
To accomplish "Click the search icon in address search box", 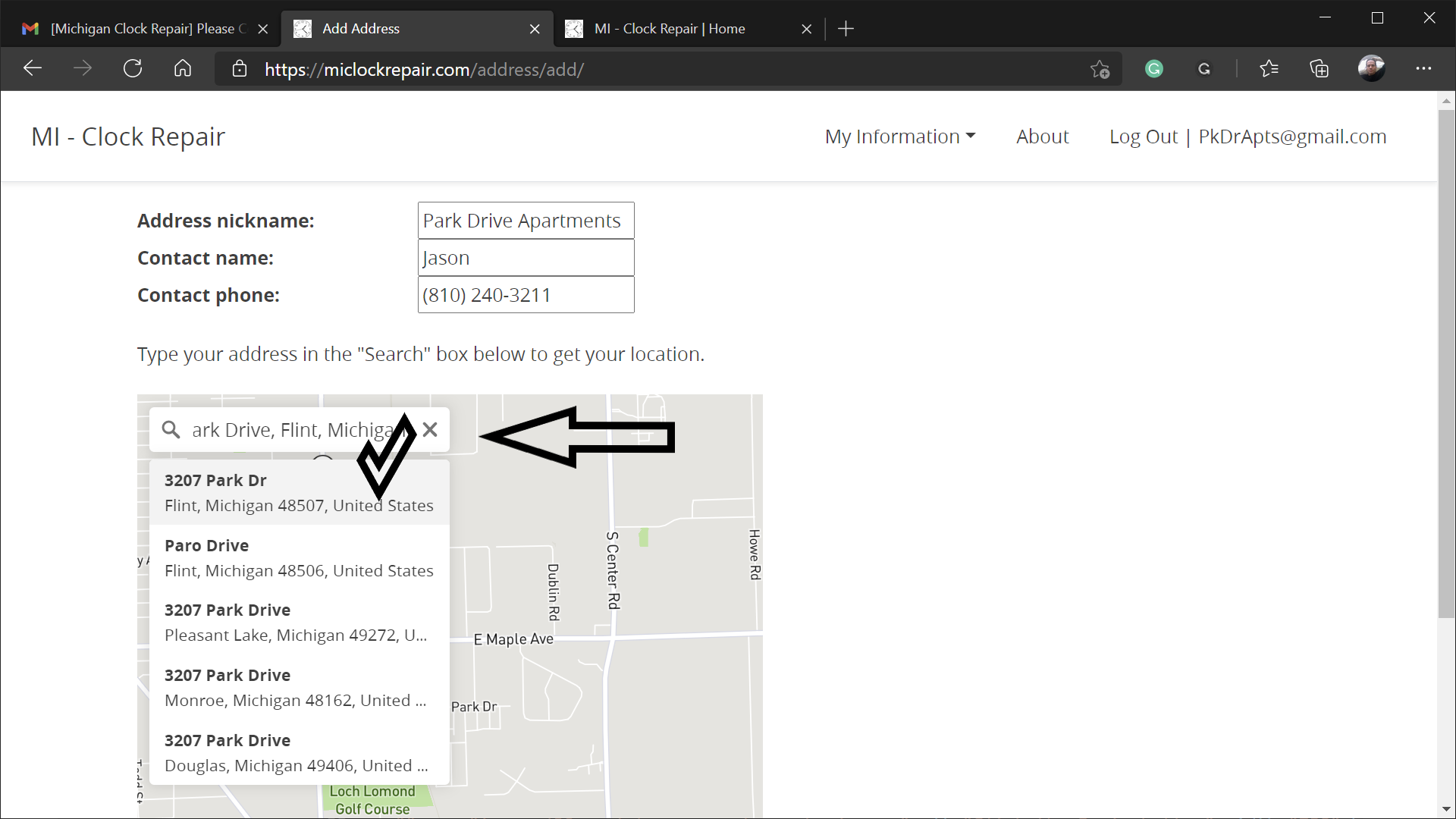I will coord(170,430).
